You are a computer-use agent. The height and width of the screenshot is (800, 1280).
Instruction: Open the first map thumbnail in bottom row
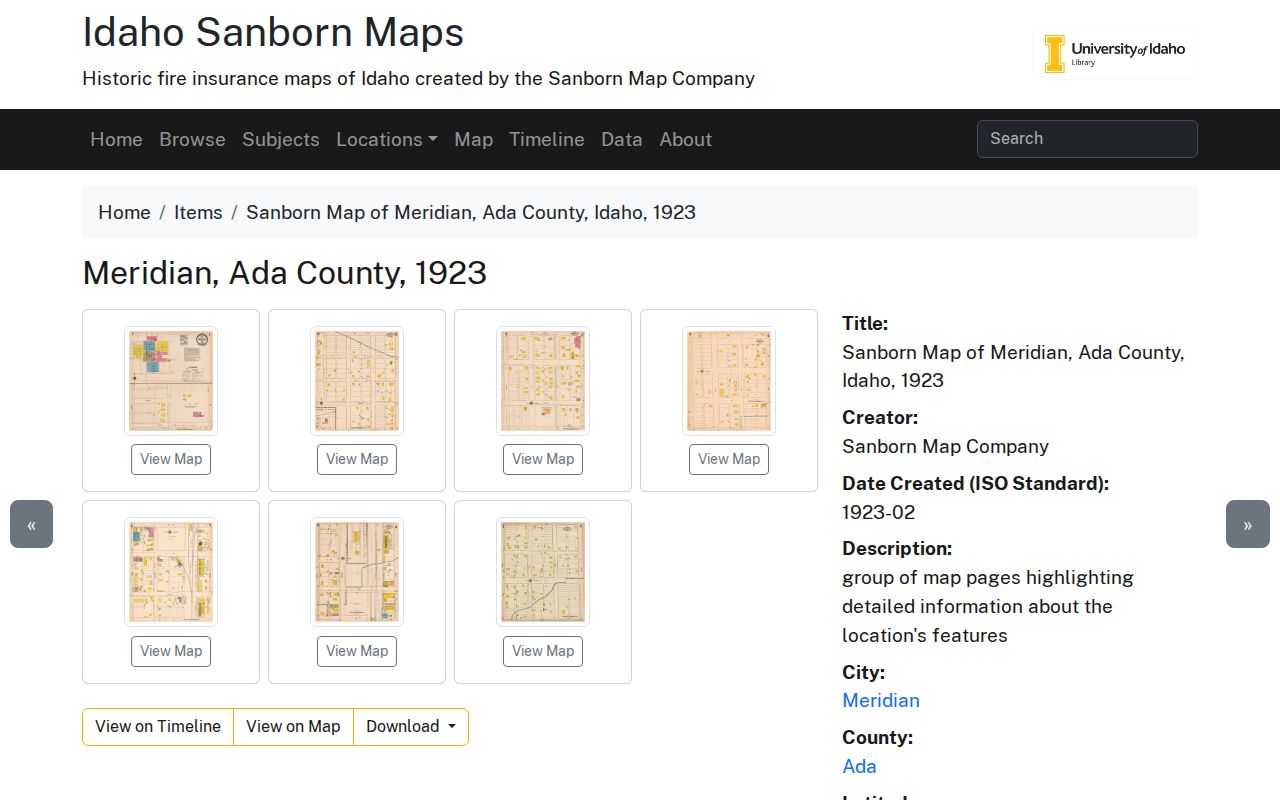click(171, 572)
